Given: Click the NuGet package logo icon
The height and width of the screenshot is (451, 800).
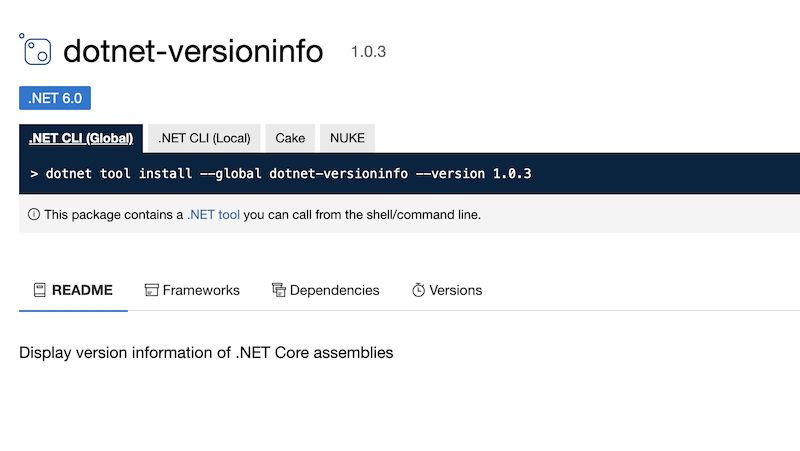Looking at the screenshot, I should (x=35, y=49).
